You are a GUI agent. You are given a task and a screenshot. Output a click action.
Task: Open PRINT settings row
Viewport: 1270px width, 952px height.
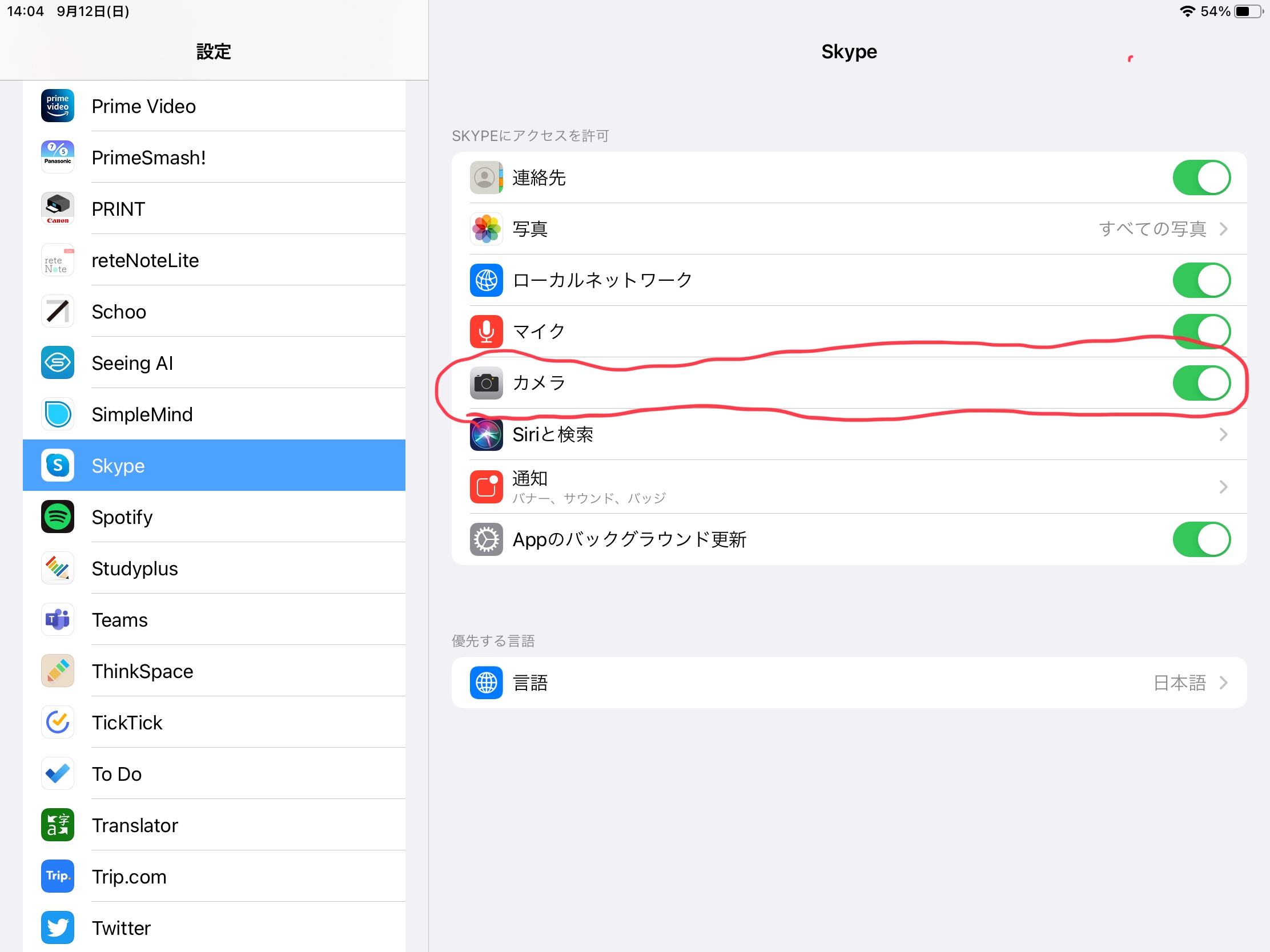click(x=214, y=208)
